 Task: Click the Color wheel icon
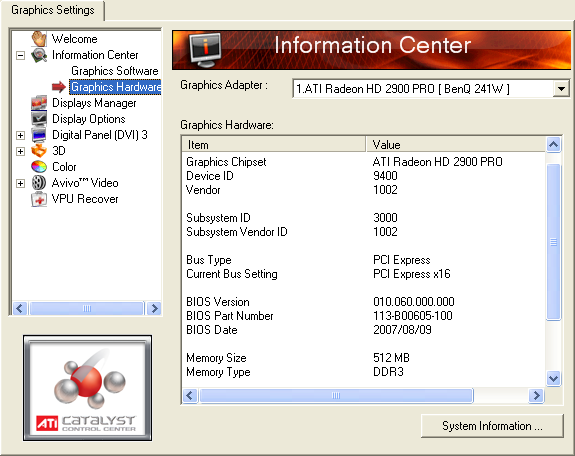(39, 167)
